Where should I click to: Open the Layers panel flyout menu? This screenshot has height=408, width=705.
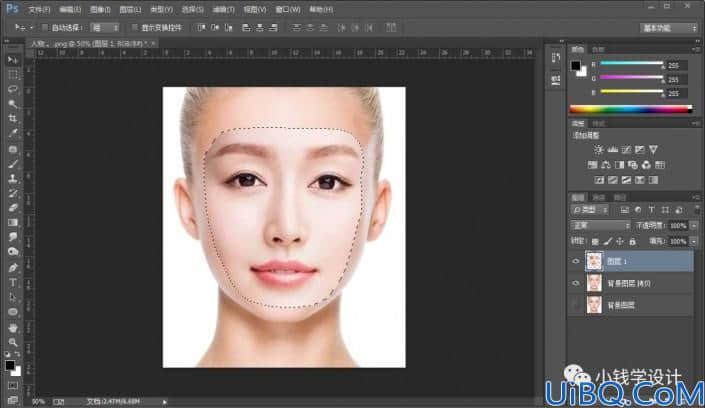pos(696,197)
